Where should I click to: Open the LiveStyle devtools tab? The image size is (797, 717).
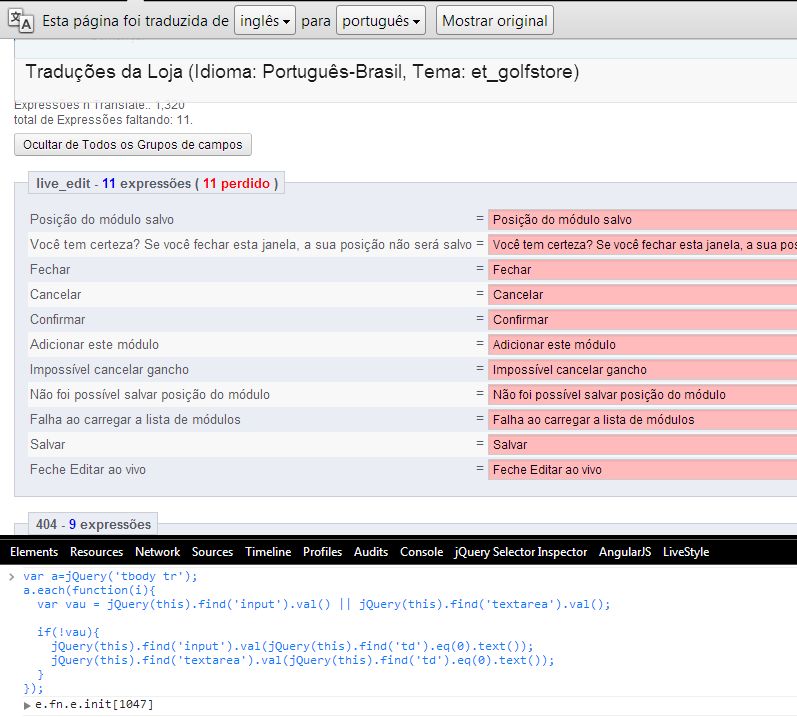click(686, 552)
